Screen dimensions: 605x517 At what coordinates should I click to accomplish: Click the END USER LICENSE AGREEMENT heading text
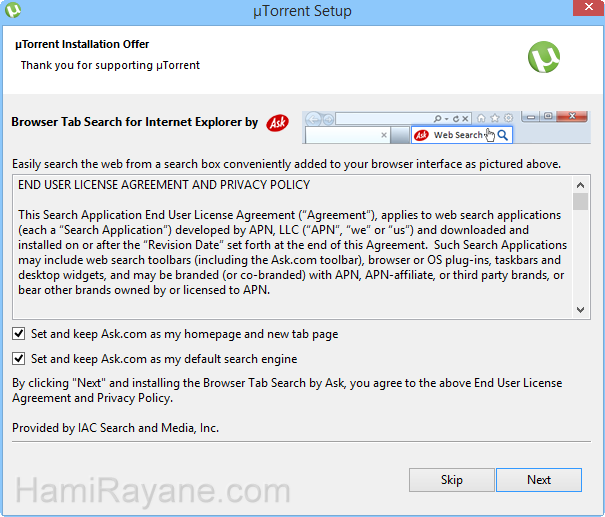164,185
